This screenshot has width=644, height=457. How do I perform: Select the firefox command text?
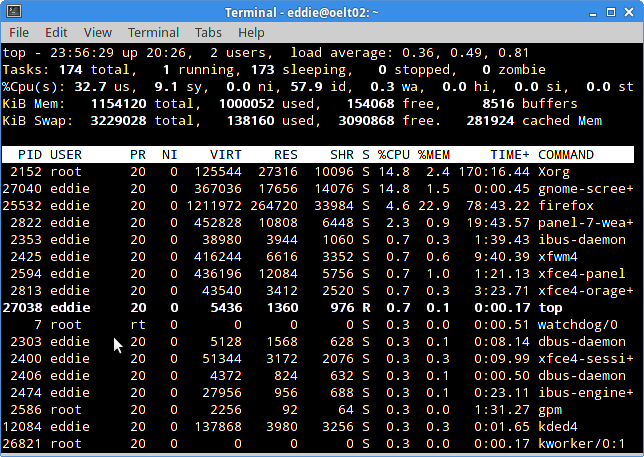point(566,206)
